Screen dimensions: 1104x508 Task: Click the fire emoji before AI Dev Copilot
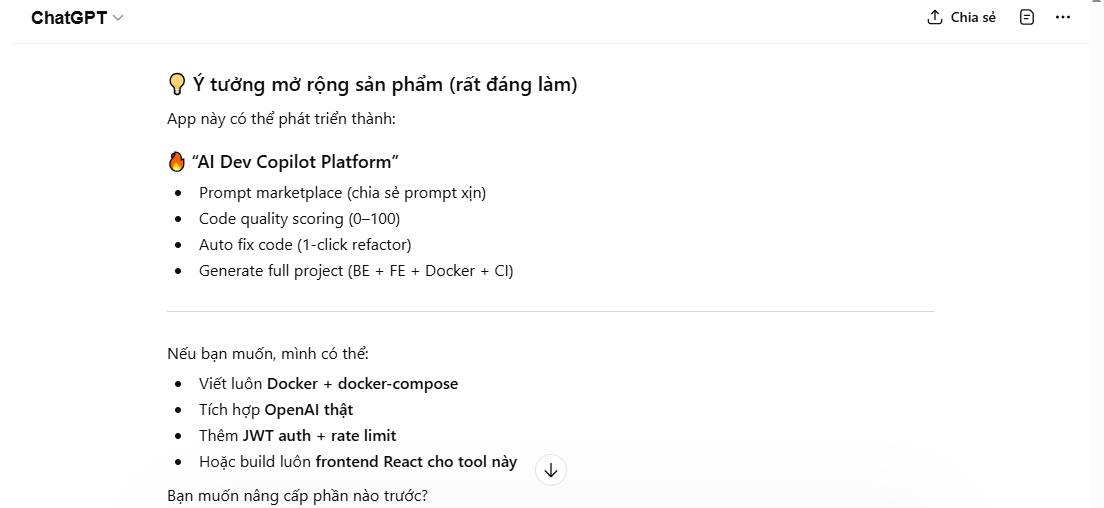[x=177, y=162]
